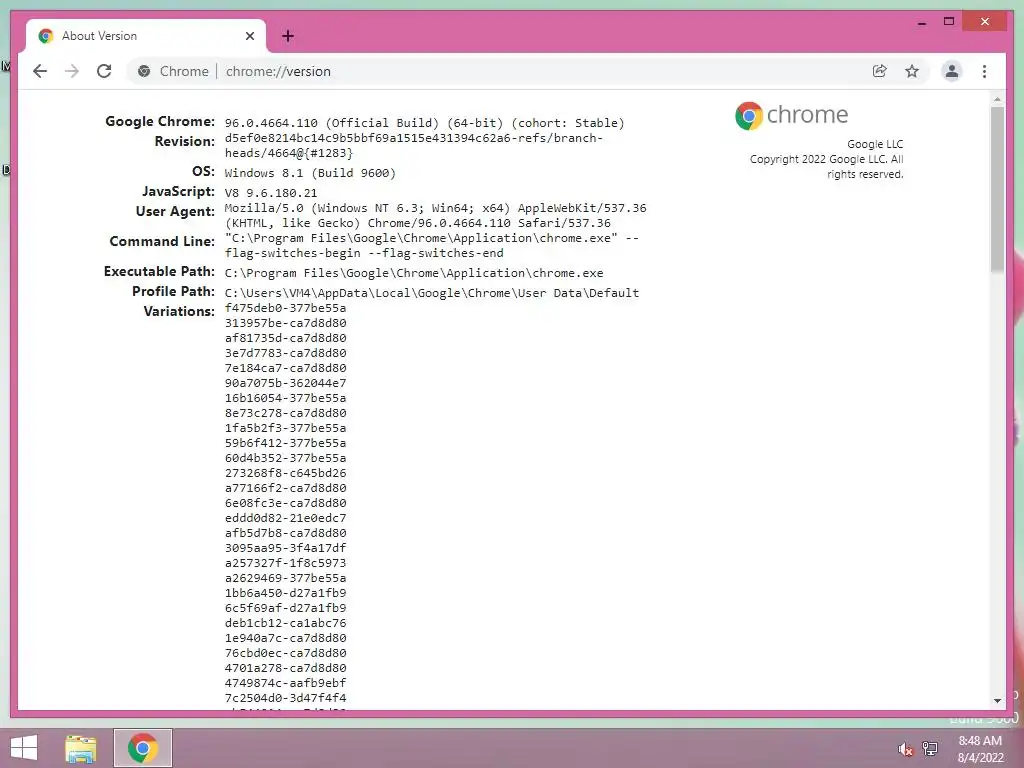
Task: Reload the chrome://version page
Action: click(x=104, y=71)
